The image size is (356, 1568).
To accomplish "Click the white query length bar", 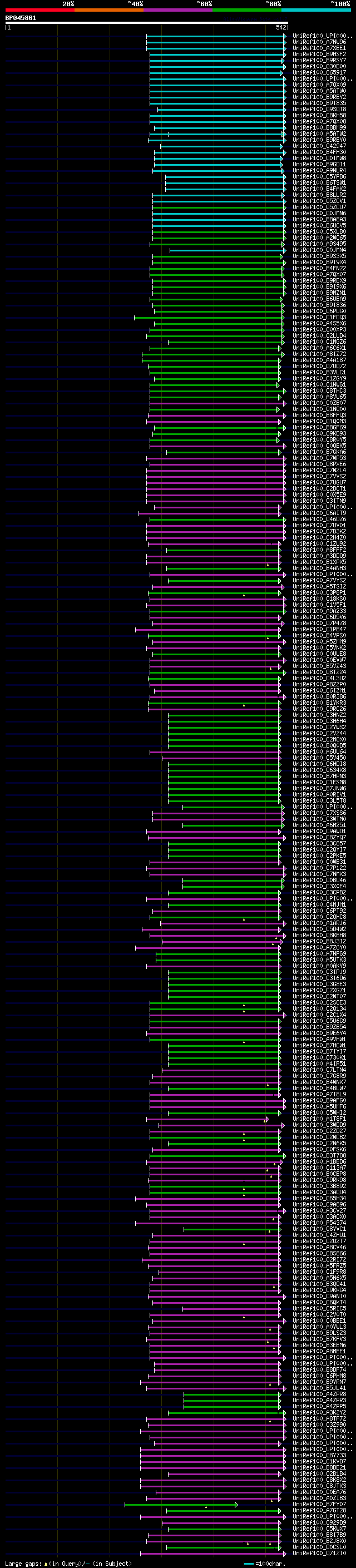I will (x=147, y=22).
